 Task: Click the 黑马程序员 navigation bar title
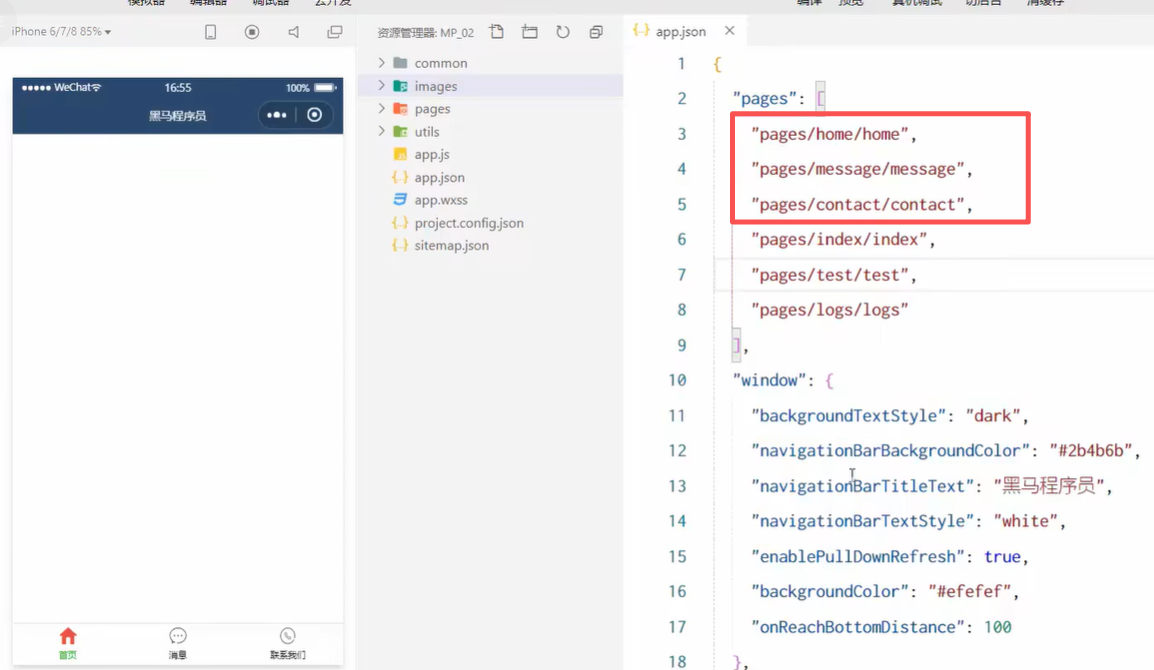[177, 116]
